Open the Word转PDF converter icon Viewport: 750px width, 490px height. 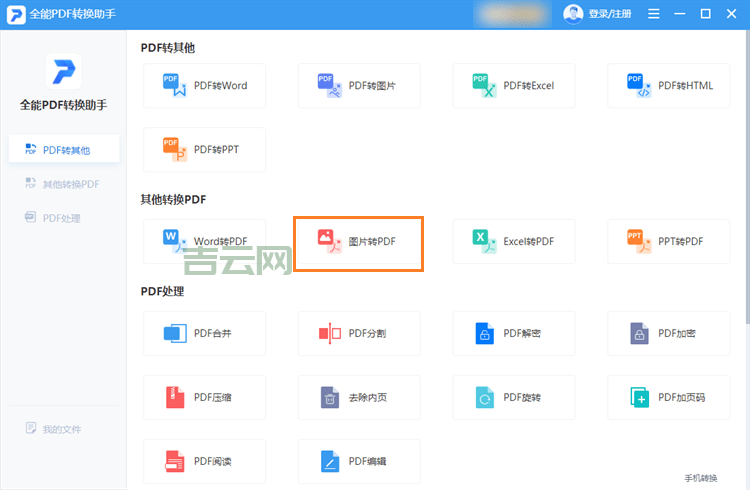(x=175, y=241)
